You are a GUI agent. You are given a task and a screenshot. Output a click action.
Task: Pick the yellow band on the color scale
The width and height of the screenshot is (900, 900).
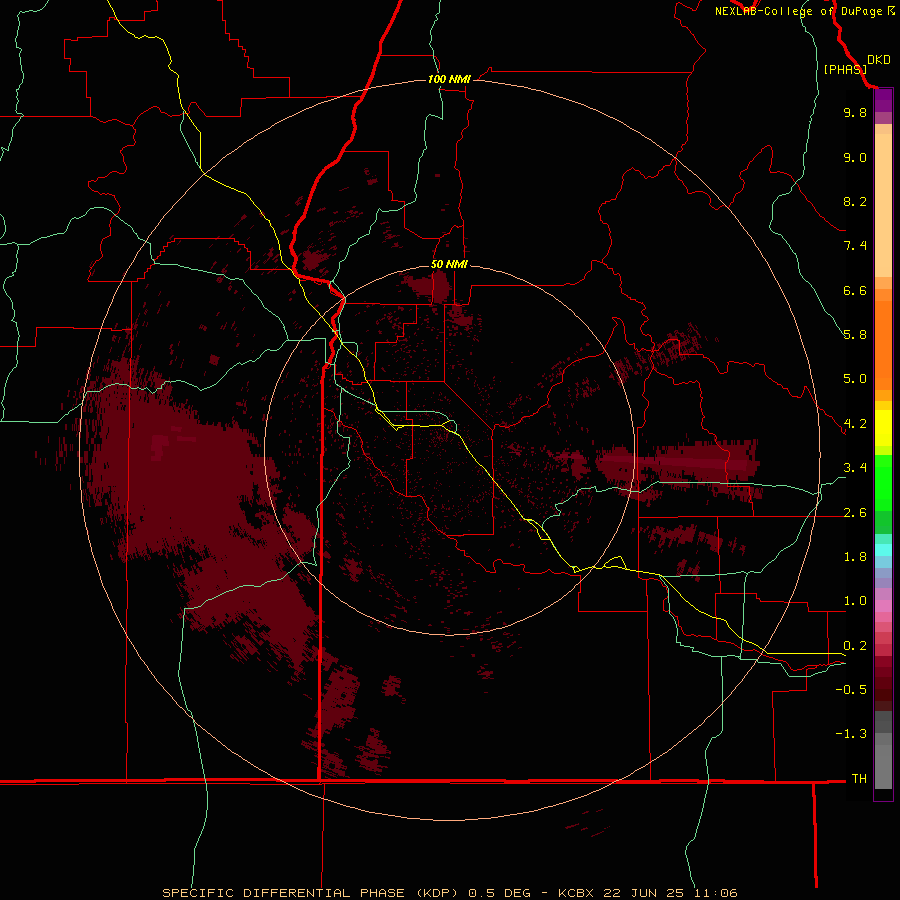[883, 428]
